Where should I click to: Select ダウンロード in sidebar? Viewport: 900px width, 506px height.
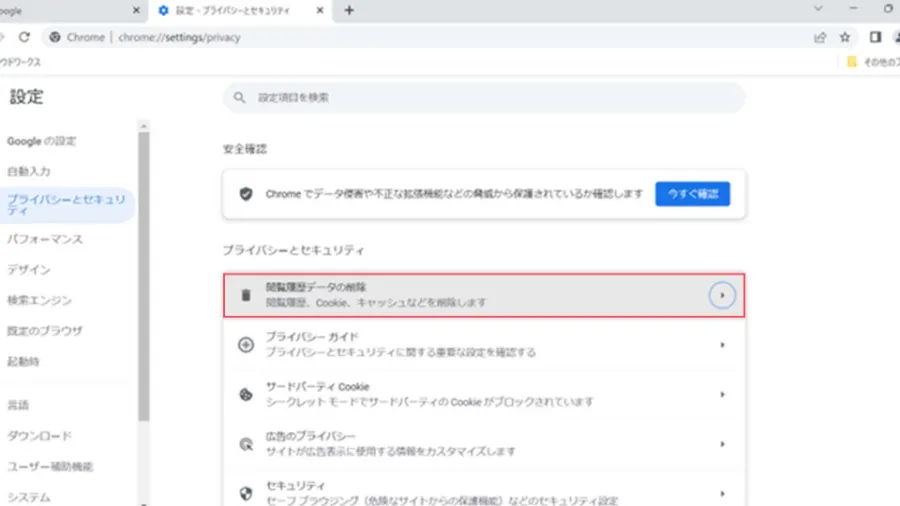(x=39, y=436)
